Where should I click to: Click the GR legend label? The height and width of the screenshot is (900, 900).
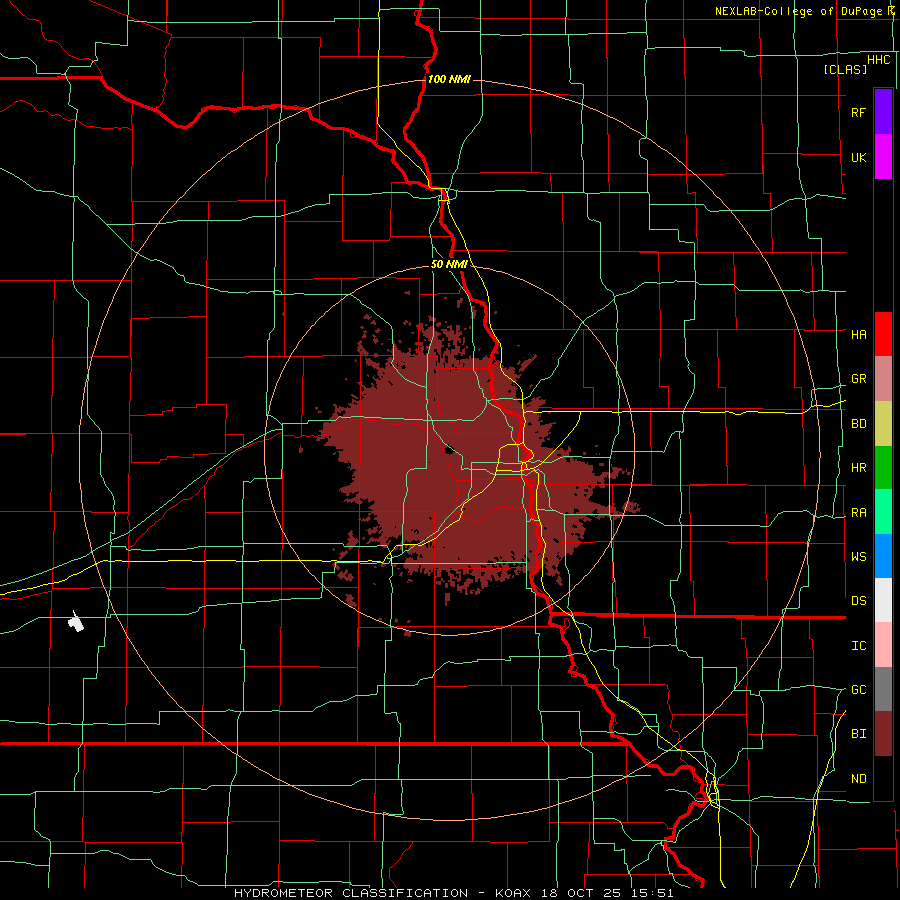point(858,379)
